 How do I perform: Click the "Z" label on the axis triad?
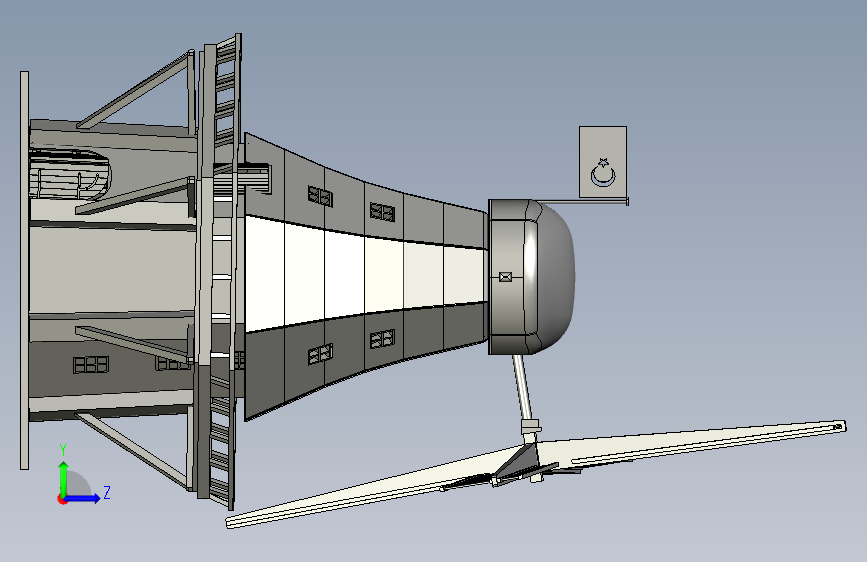[107, 492]
